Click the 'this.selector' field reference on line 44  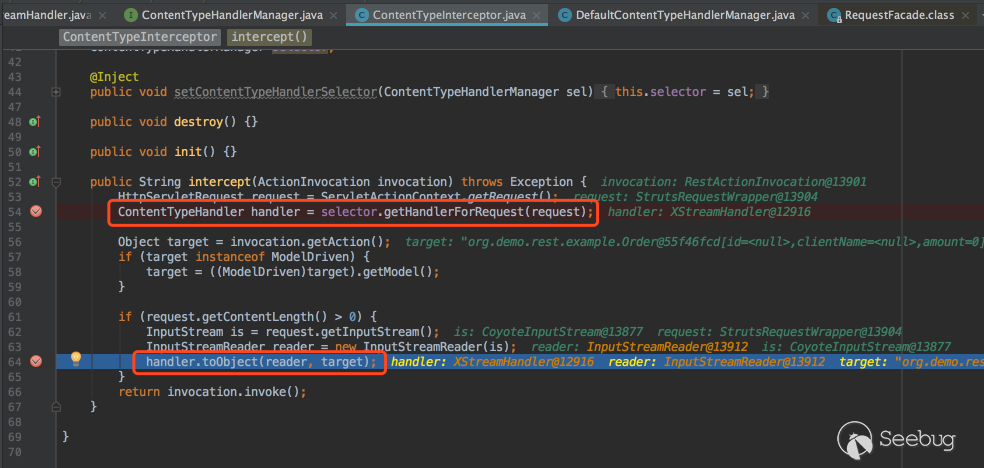[660, 92]
